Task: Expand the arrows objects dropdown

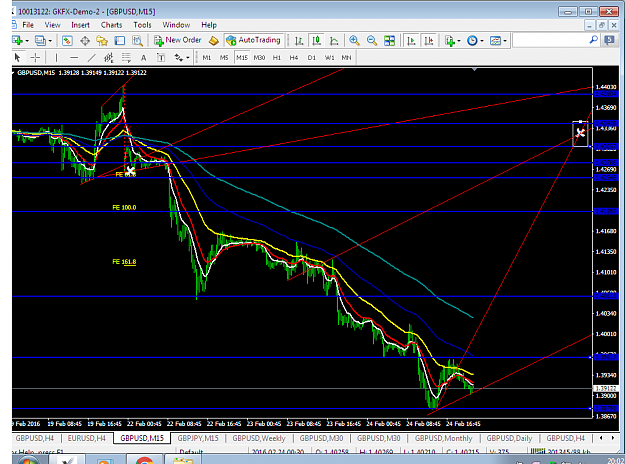Action: coord(188,58)
